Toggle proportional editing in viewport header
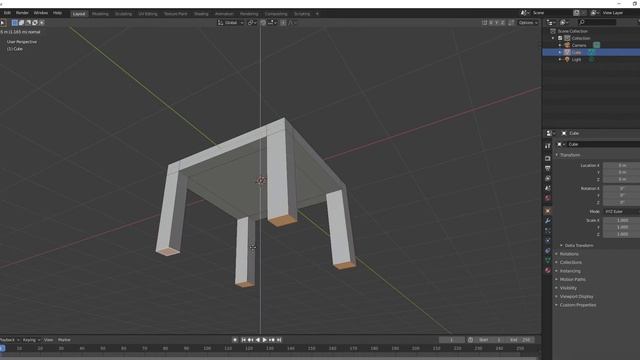 coord(283,22)
